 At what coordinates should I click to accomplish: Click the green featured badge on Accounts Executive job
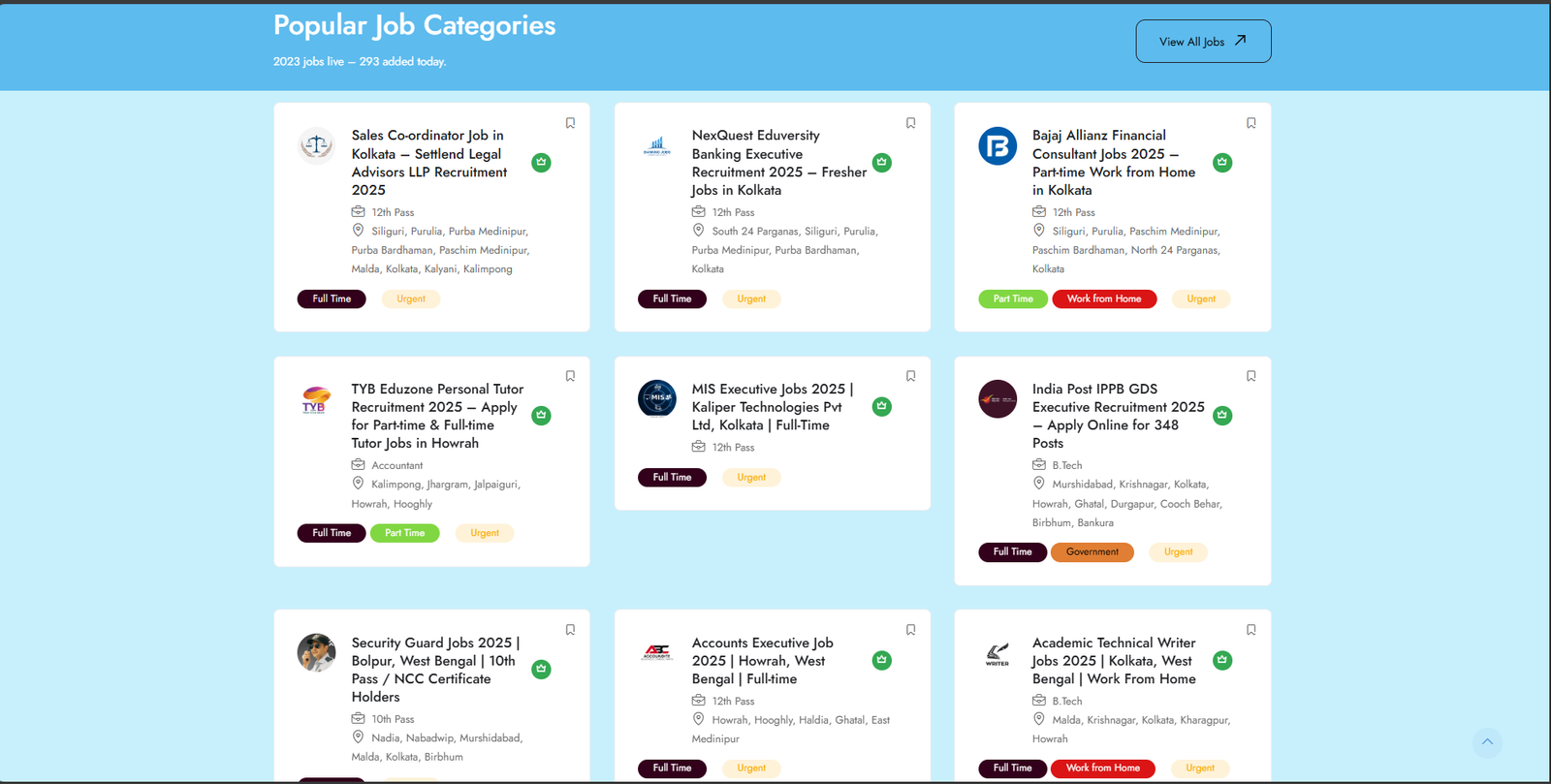coord(881,660)
